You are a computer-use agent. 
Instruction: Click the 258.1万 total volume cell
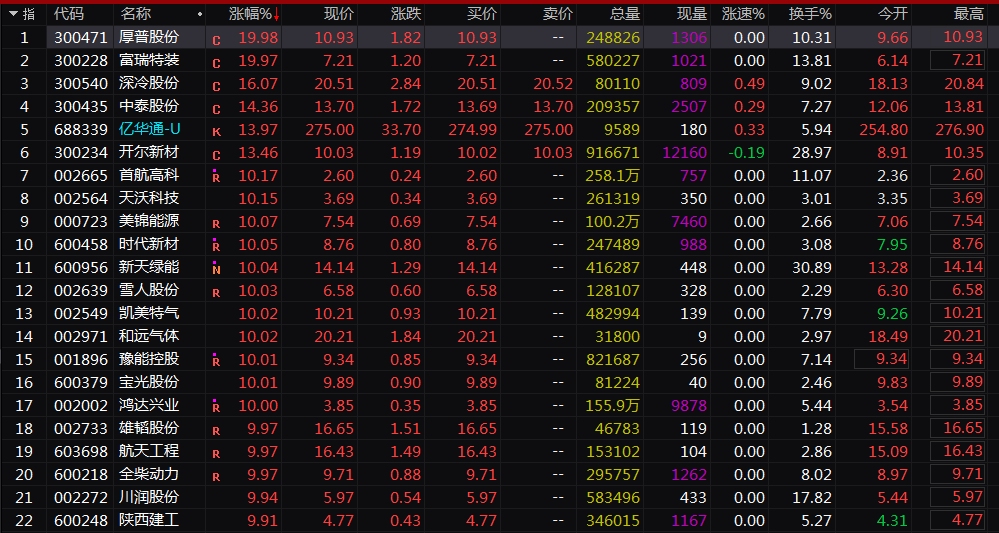click(x=614, y=175)
